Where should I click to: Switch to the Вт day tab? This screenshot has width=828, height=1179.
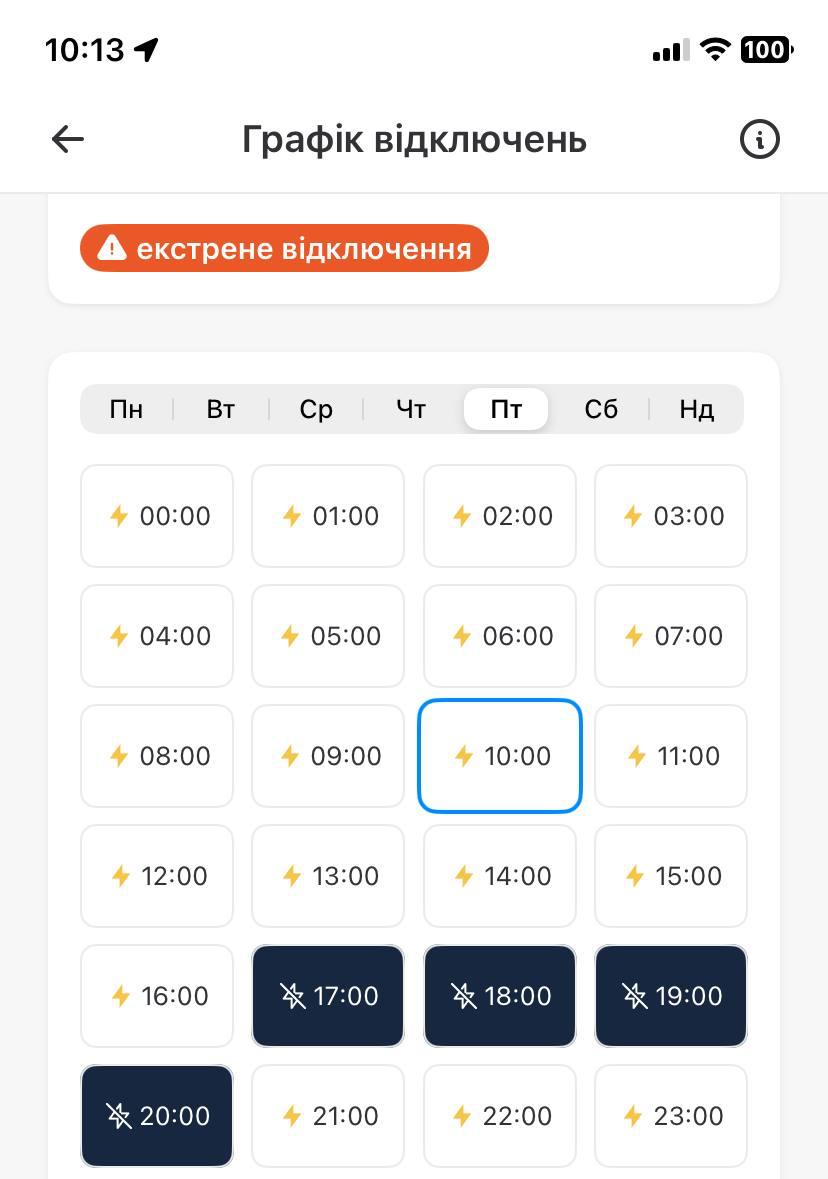tap(221, 409)
